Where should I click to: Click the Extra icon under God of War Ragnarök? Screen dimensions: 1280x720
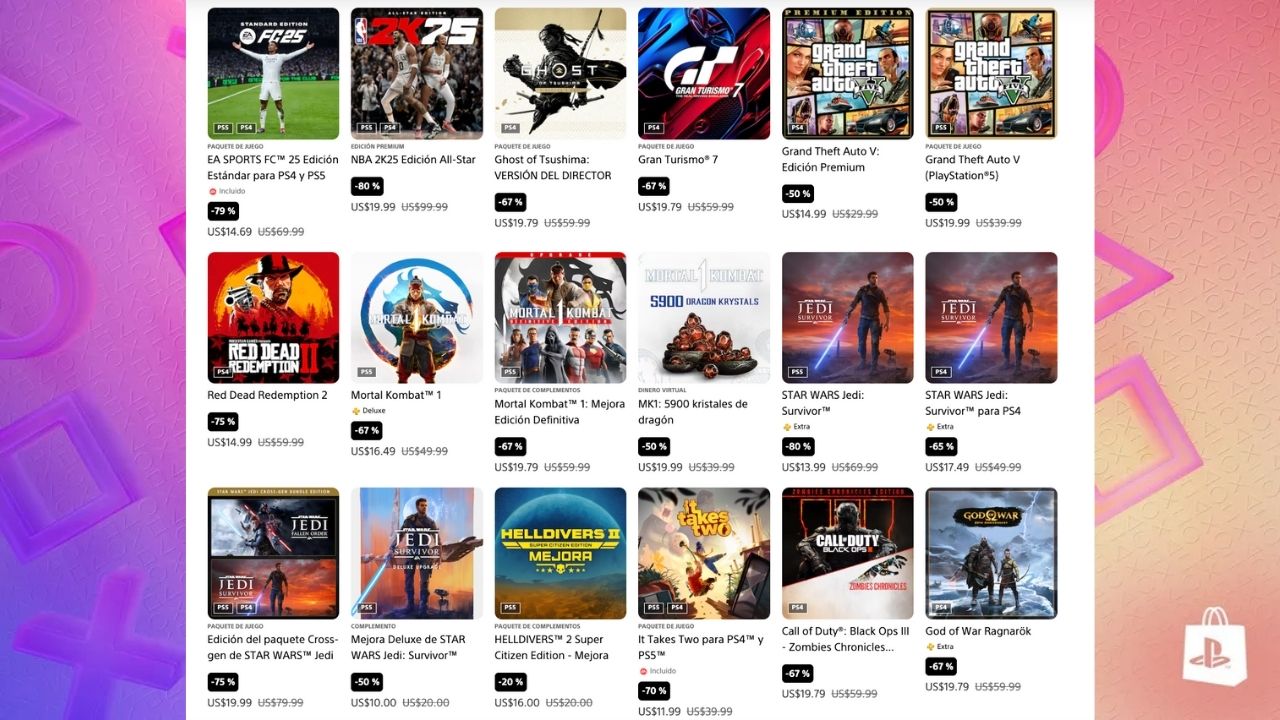[x=930, y=646]
